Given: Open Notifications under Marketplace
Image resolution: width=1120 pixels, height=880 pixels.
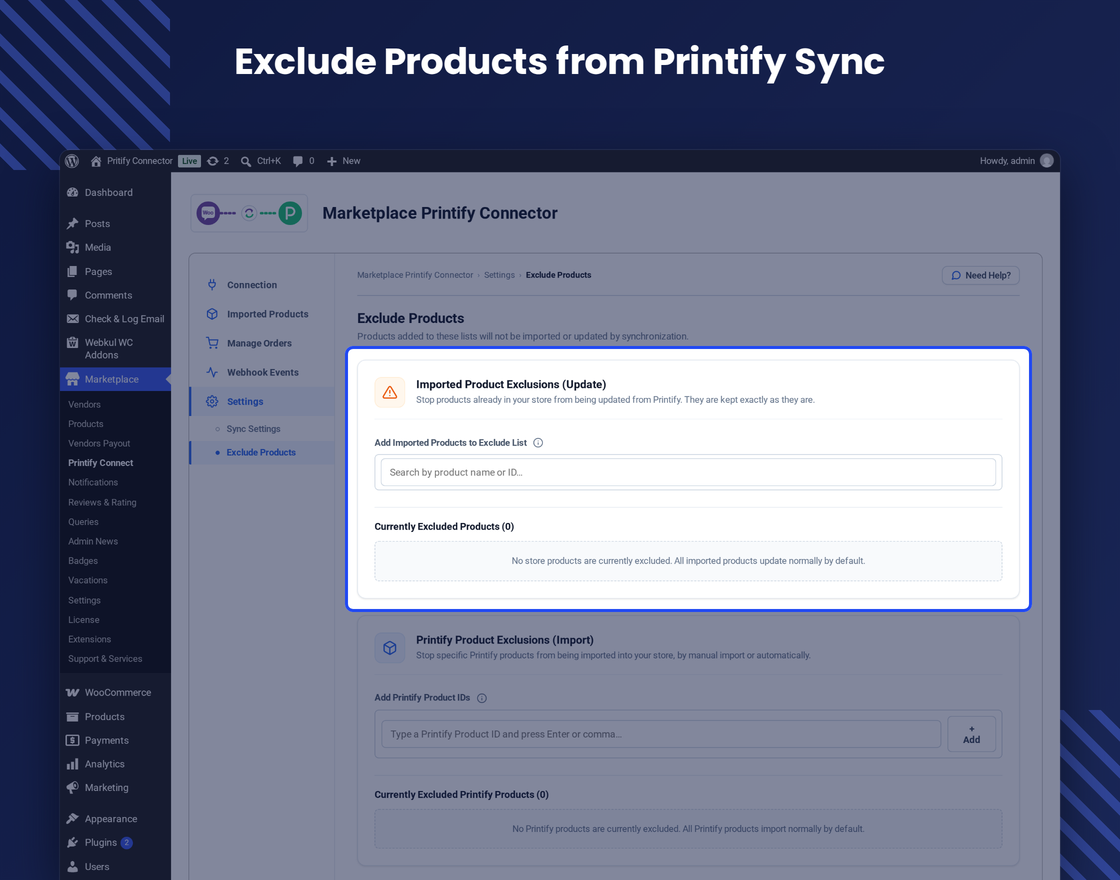Looking at the screenshot, I should click(x=93, y=482).
